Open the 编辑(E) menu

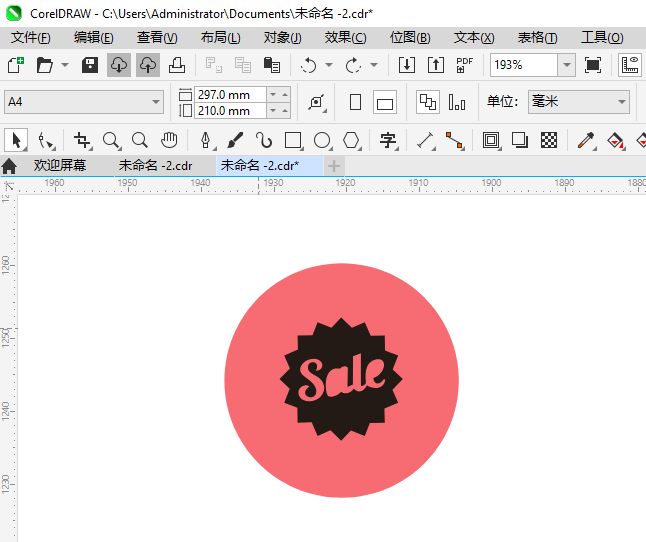tap(94, 38)
